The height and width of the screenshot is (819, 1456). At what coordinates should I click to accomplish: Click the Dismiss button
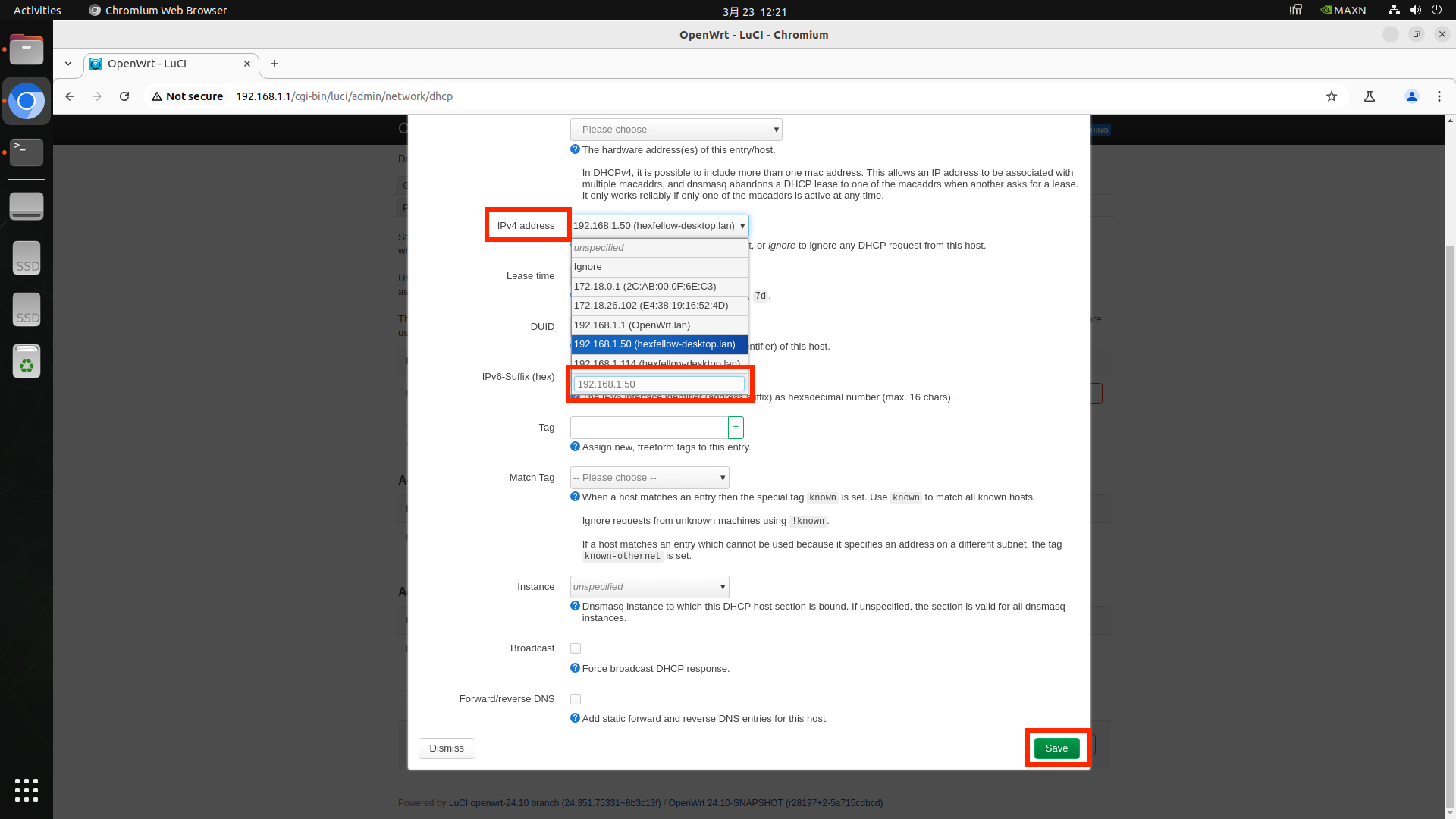(x=447, y=748)
